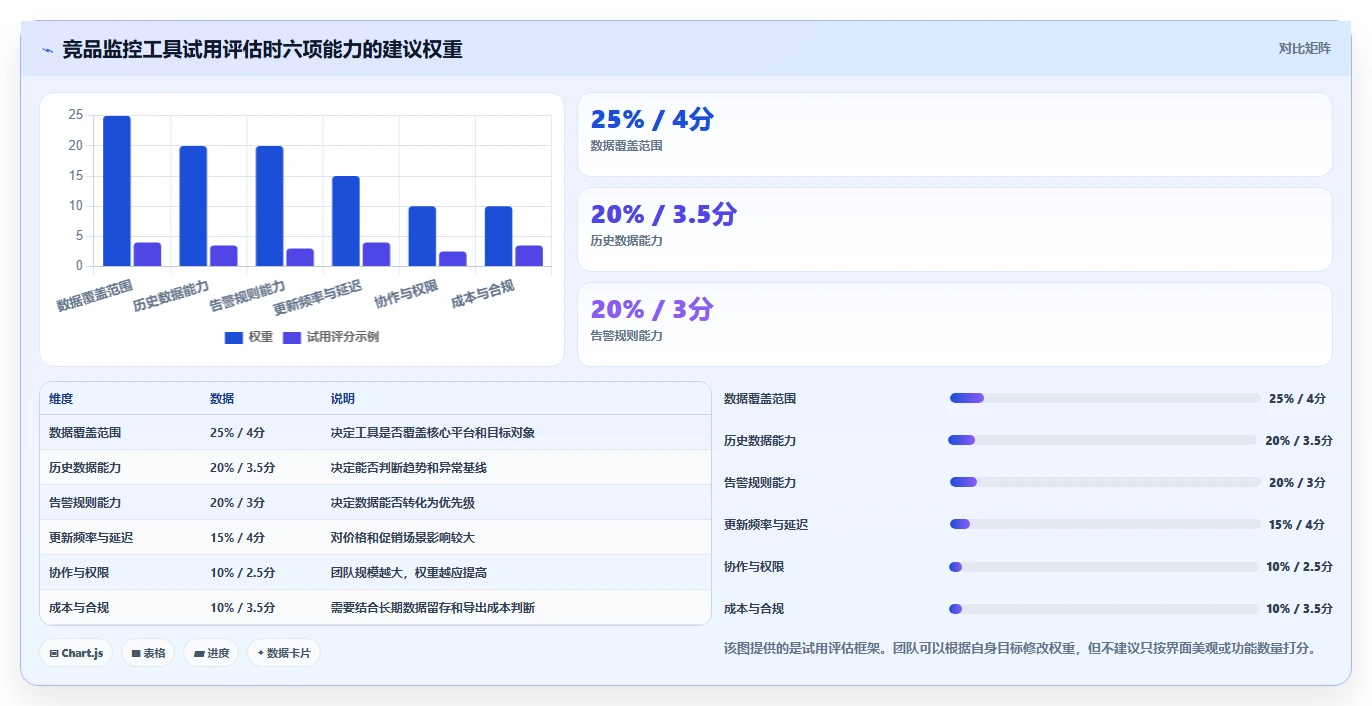Click the 对价格和促销场景影响较大 description
This screenshot has width=1372, height=706.
403,538
